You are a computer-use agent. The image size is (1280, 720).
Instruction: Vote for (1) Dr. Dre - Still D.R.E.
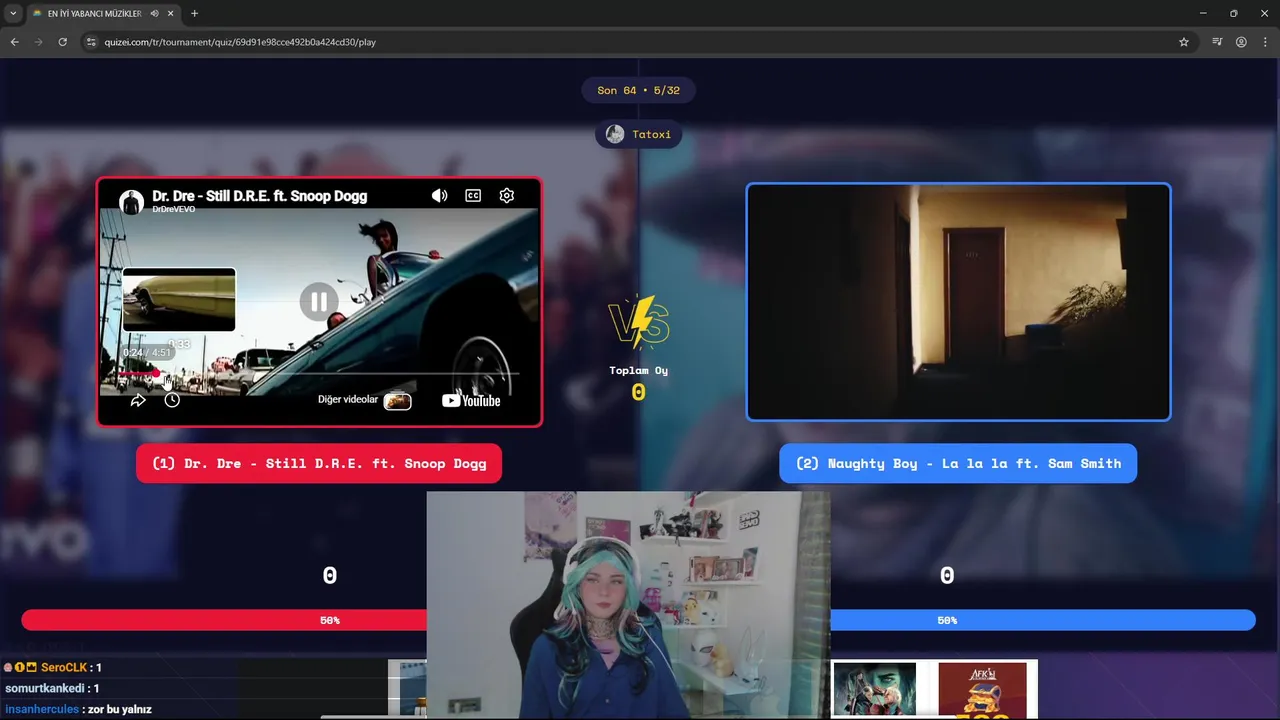[319, 463]
